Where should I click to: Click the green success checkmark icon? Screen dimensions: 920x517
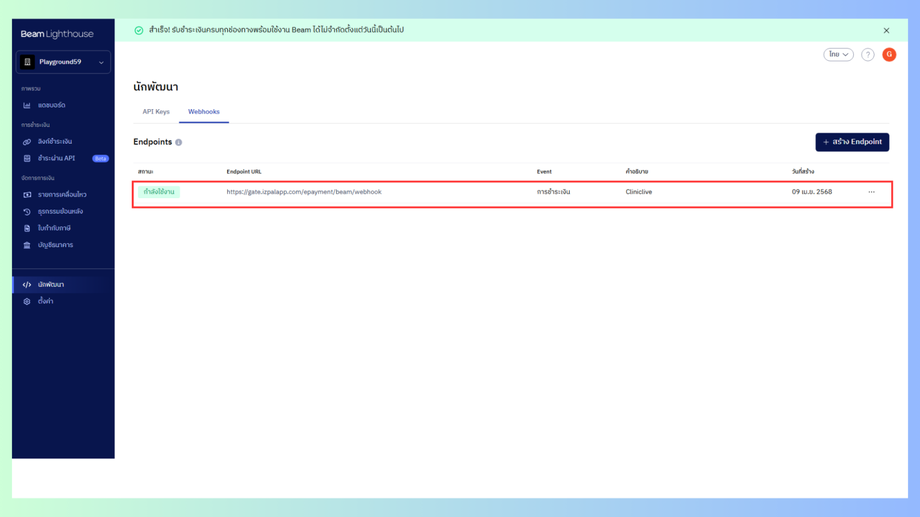(139, 31)
